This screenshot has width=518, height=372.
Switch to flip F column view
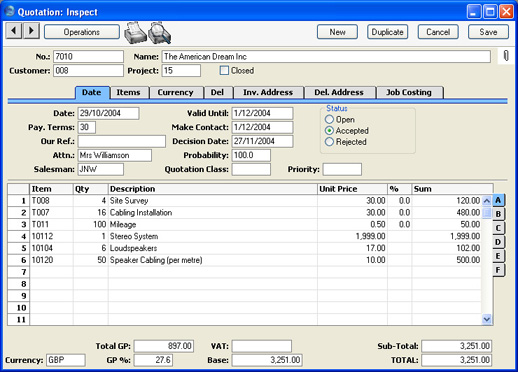tap(498, 270)
